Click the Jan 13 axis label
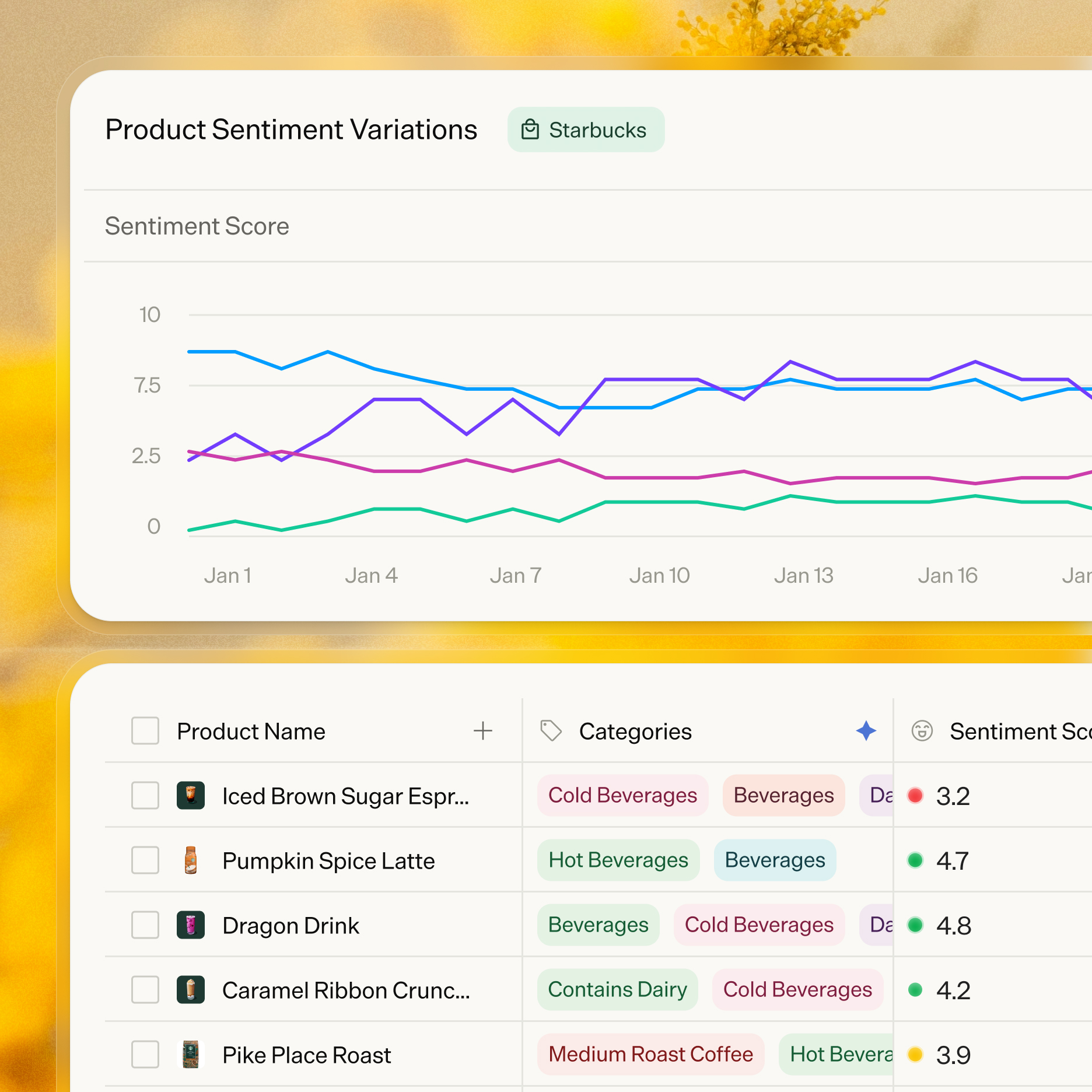 (x=803, y=576)
